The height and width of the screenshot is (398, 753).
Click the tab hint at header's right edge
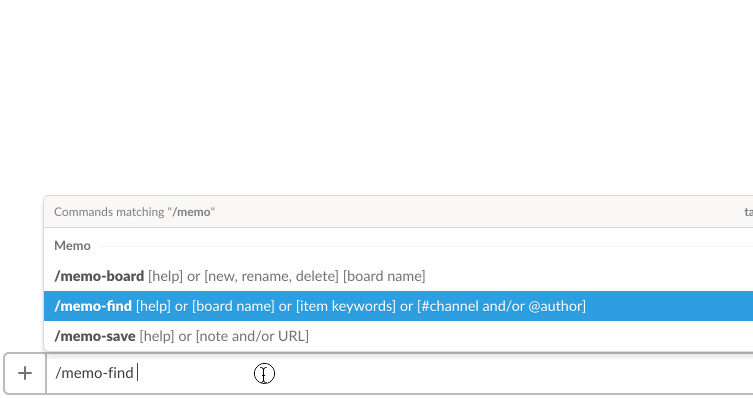coord(748,212)
